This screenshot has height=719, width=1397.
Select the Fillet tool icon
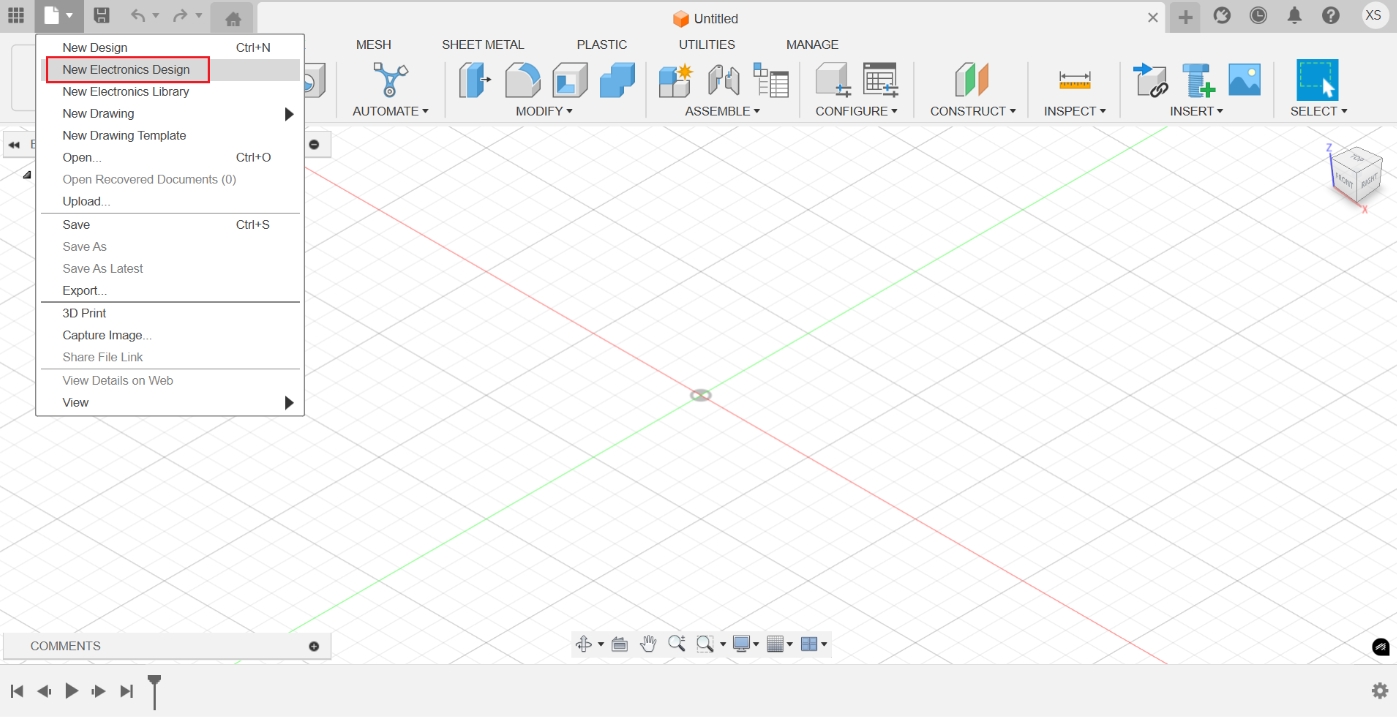click(522, 80)
